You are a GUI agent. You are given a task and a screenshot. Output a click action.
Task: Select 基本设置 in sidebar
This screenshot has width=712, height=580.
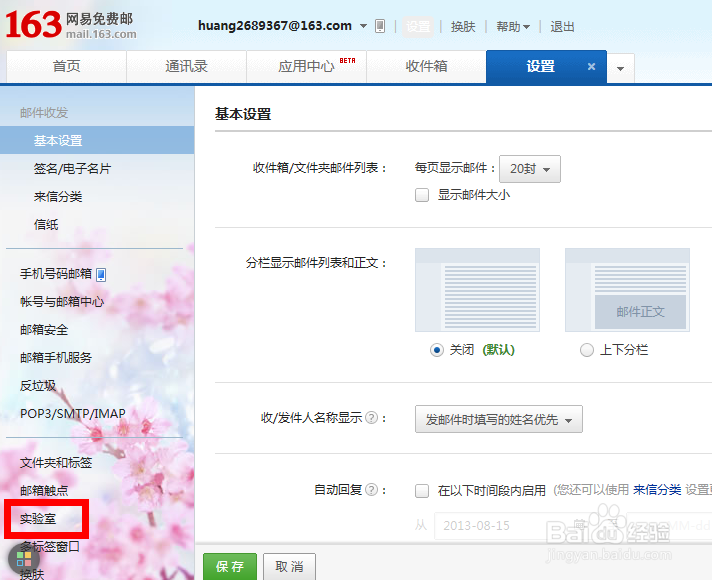click(97, 140)
